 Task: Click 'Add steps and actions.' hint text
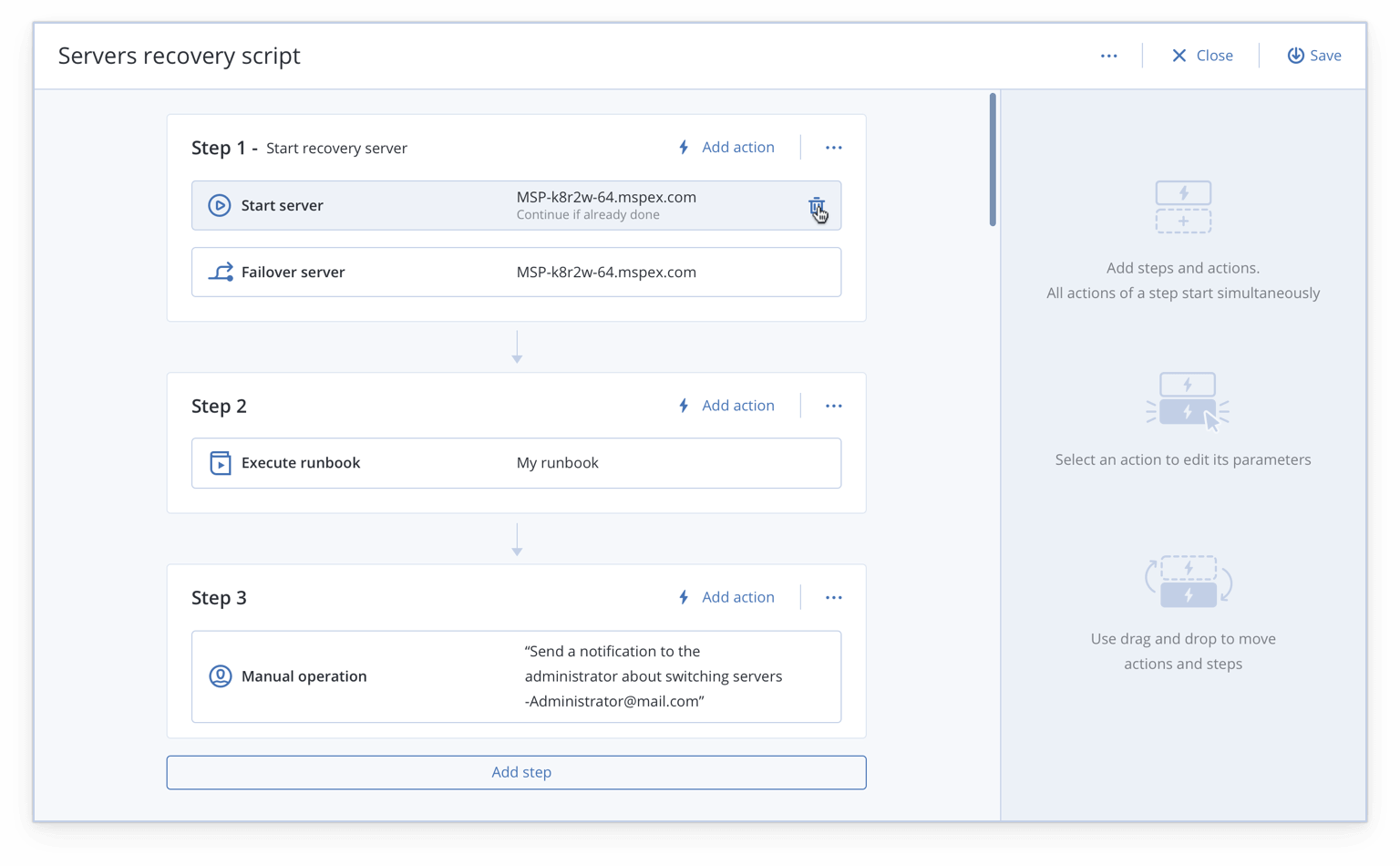tap(1183, 268)
